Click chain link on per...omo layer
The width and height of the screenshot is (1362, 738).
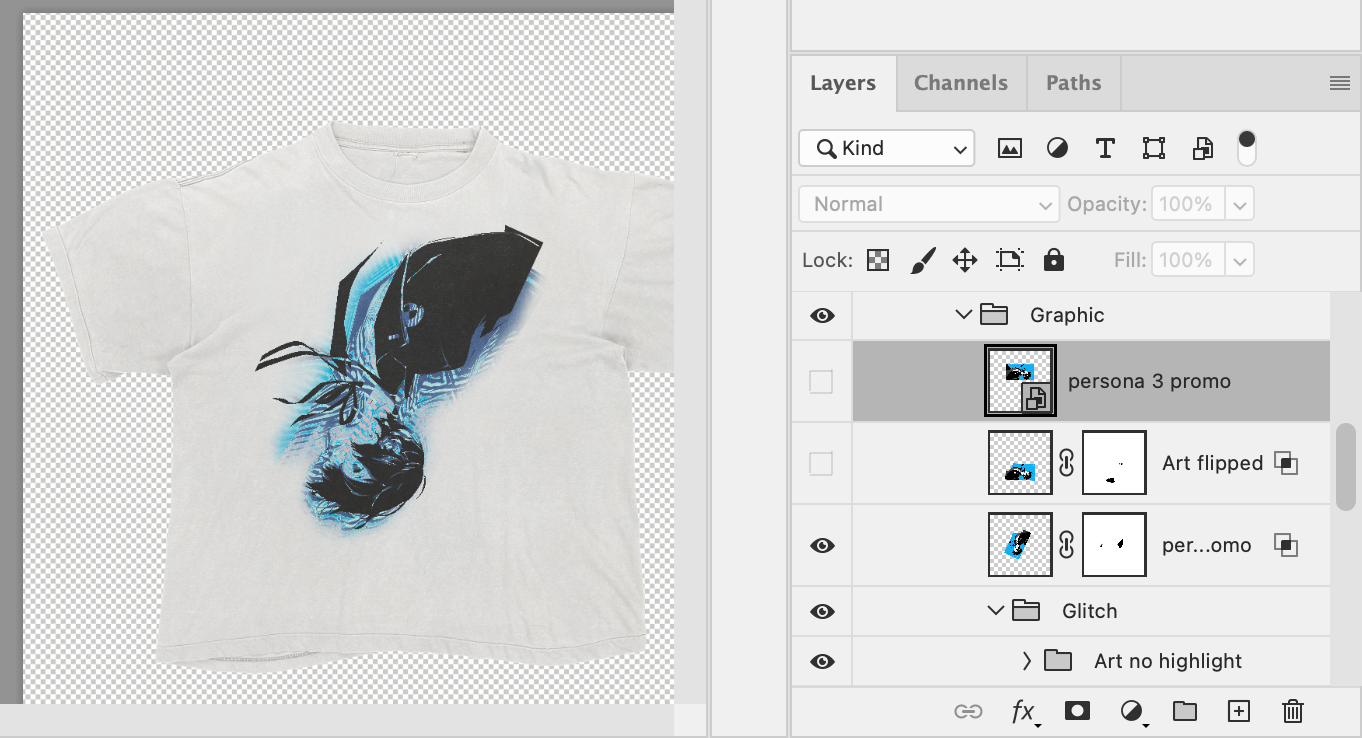(x=1067, y=545)
